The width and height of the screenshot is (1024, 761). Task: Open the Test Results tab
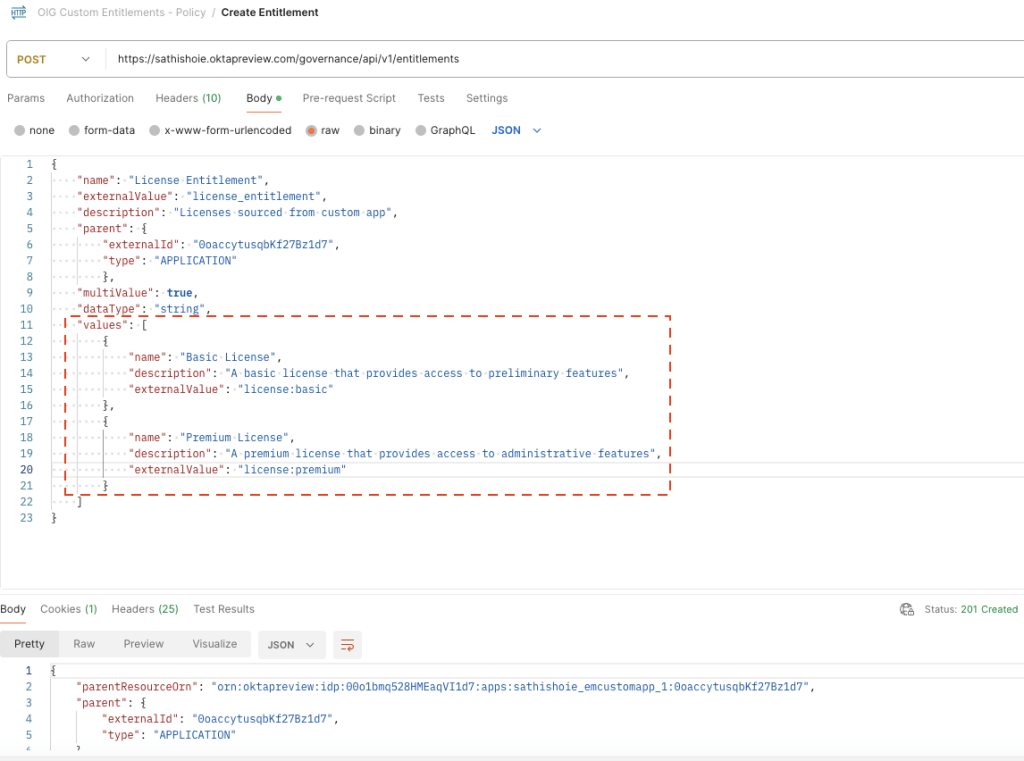coord(223,609)
